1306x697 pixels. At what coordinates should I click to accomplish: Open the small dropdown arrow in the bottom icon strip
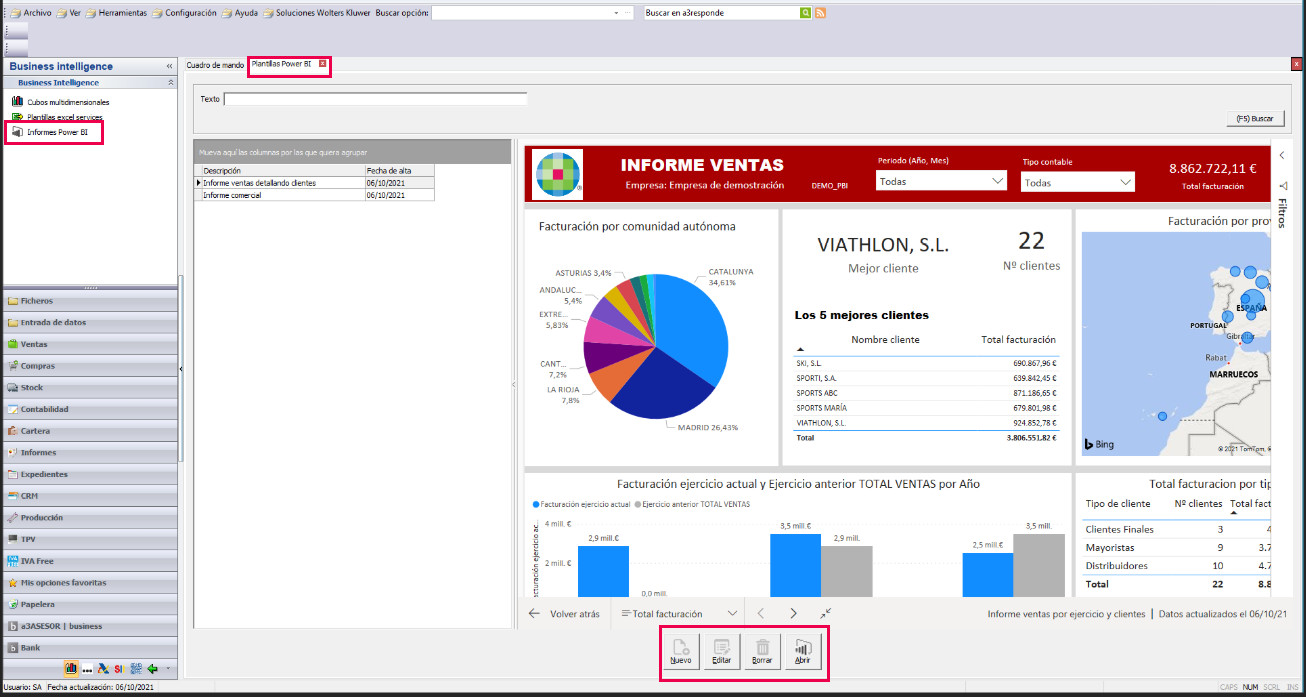168,668
